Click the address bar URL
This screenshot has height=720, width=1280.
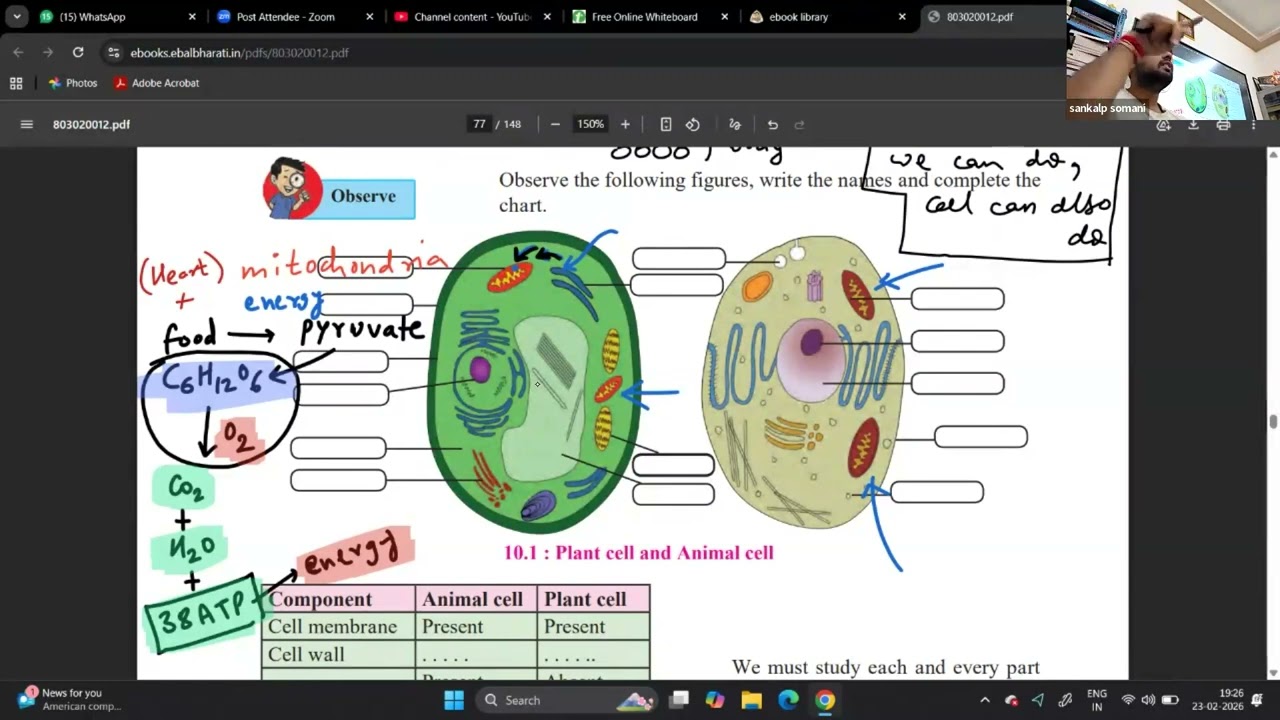click(x=240, y=52)
